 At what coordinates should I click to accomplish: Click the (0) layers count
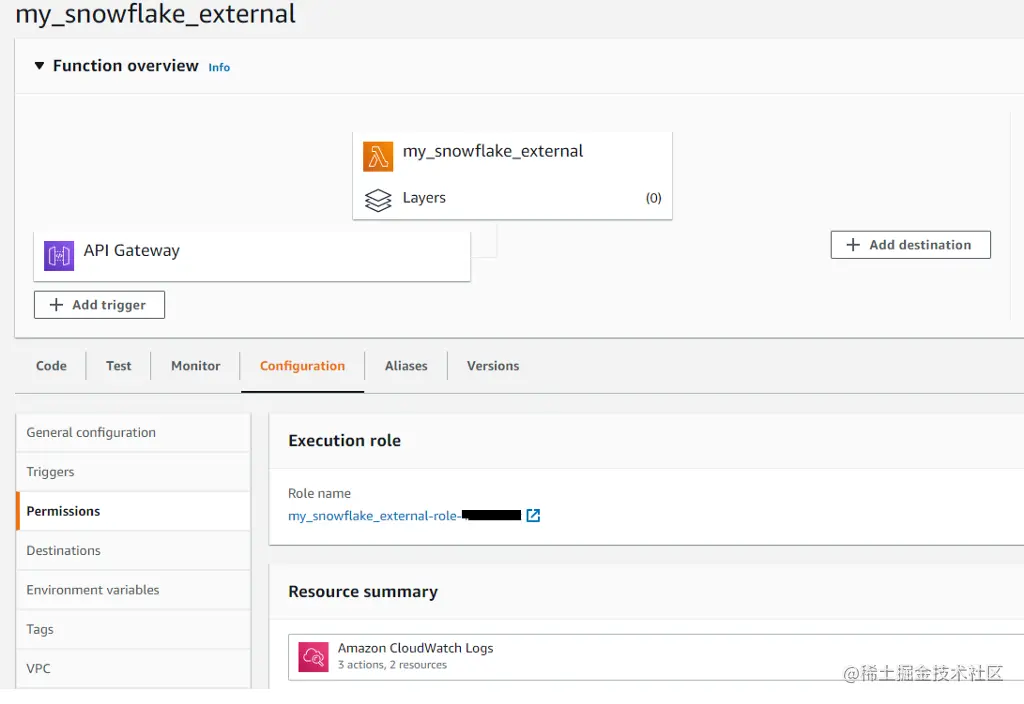click(x=653, y=198)
